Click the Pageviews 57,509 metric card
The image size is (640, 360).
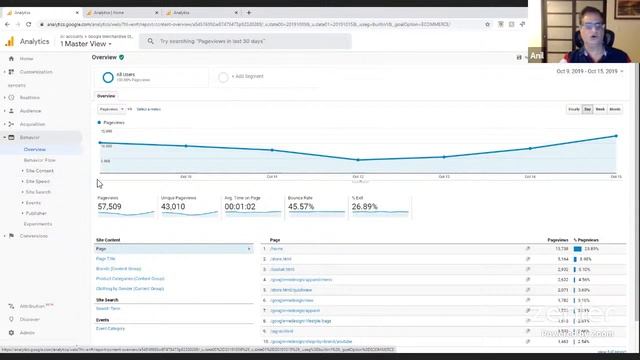(x=126, y=206)
